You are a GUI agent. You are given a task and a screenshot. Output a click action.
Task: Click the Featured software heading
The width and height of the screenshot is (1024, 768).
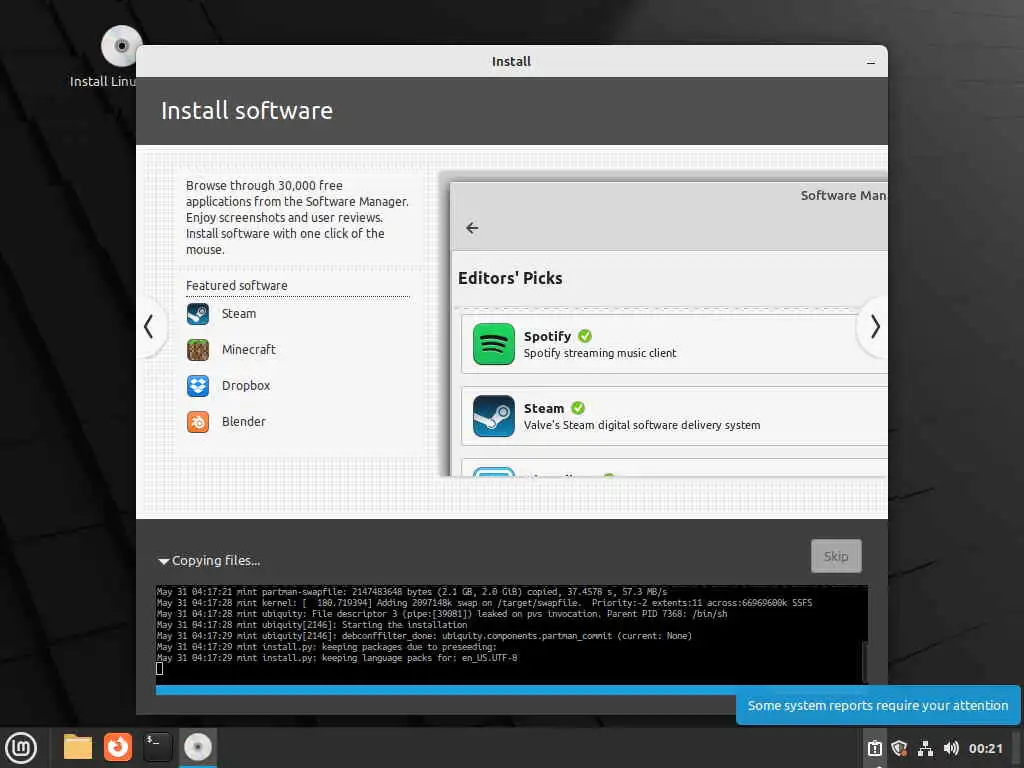236,286
